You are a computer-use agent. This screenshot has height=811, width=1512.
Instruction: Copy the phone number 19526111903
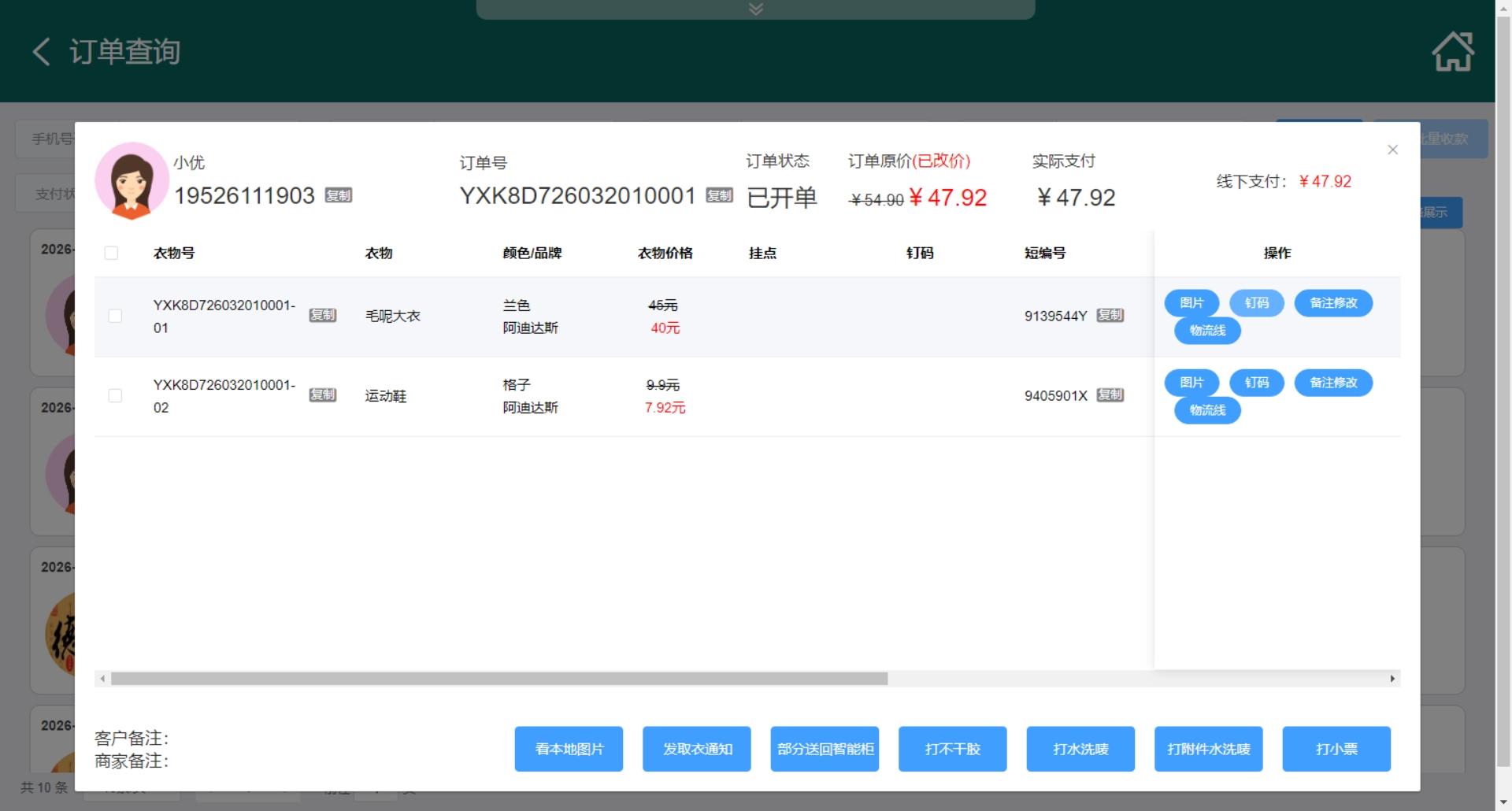pyautogui.click(x=339, y=195)
